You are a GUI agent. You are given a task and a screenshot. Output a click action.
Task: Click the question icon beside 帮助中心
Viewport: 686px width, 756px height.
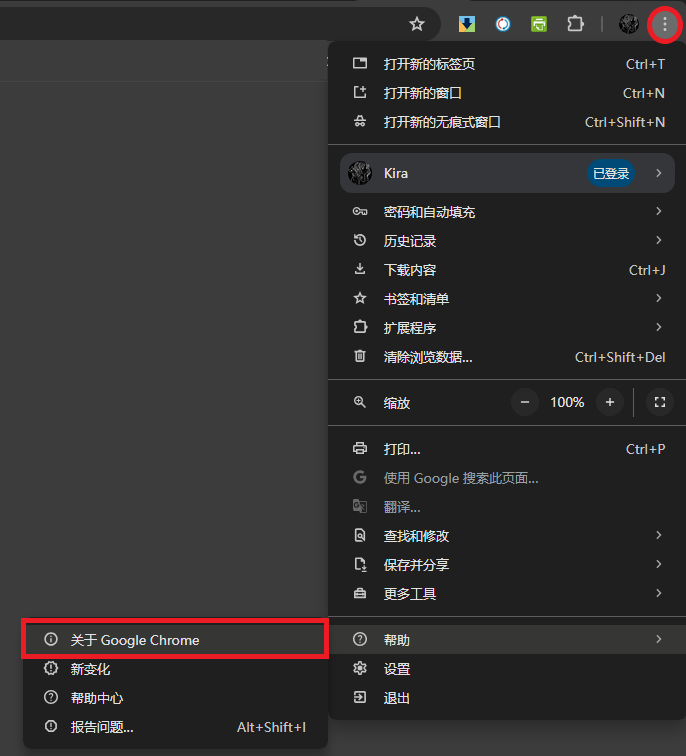[x=51, y=697]
